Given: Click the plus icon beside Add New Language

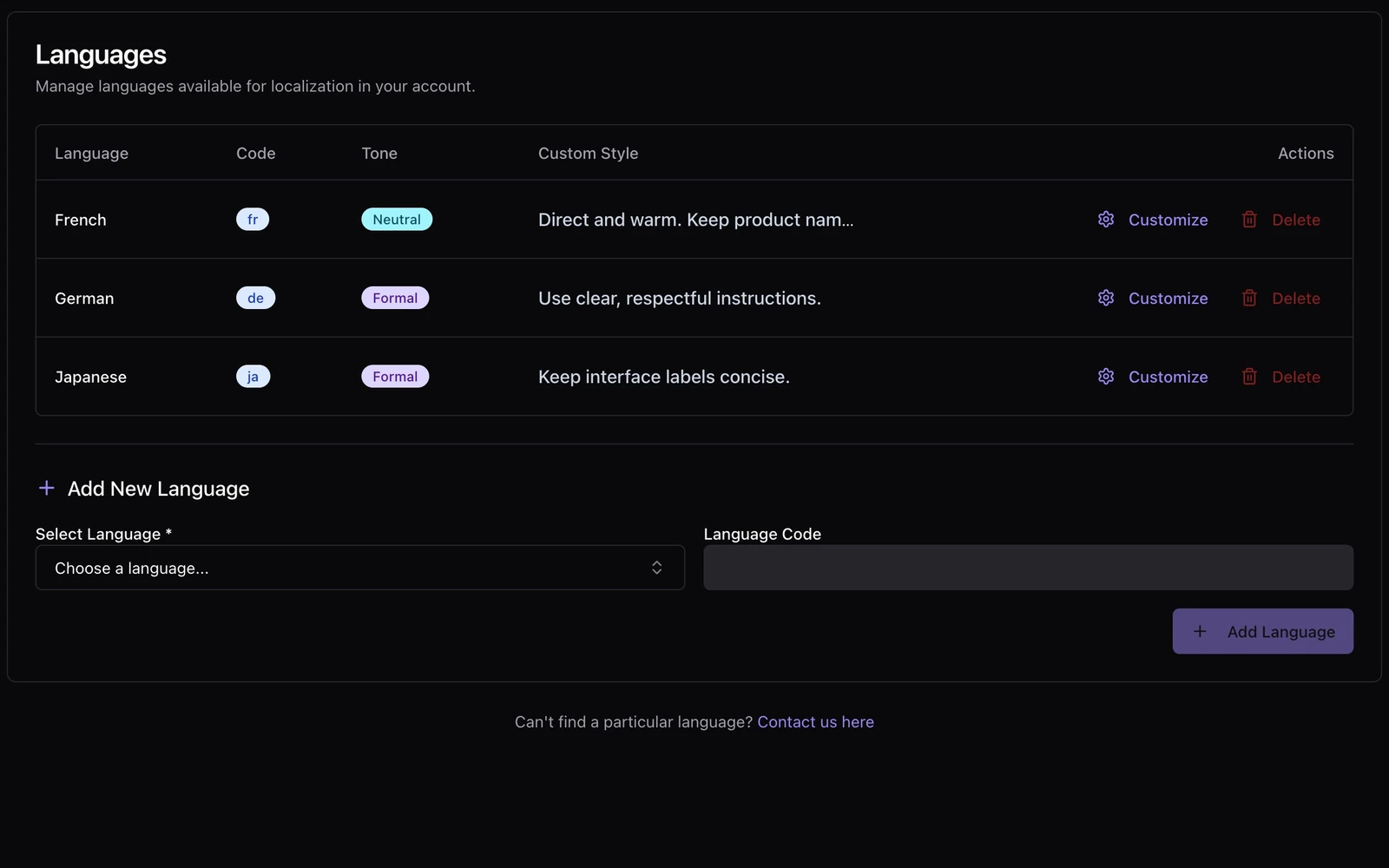Looking at the screenshot, I should coord(47,488).
